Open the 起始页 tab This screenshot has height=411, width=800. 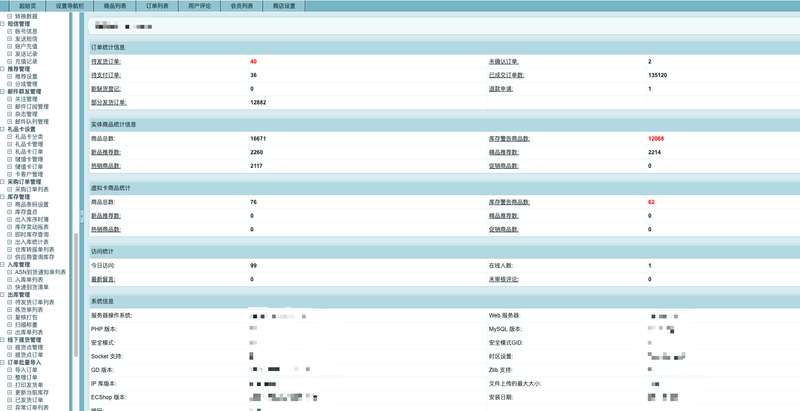28,6
